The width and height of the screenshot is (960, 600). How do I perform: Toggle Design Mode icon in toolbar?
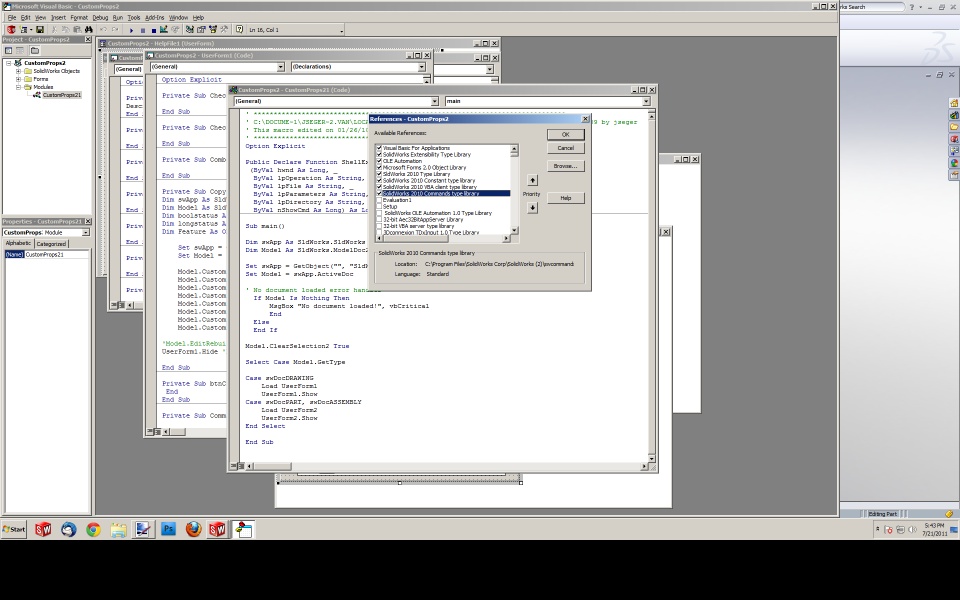click(164, 29)
